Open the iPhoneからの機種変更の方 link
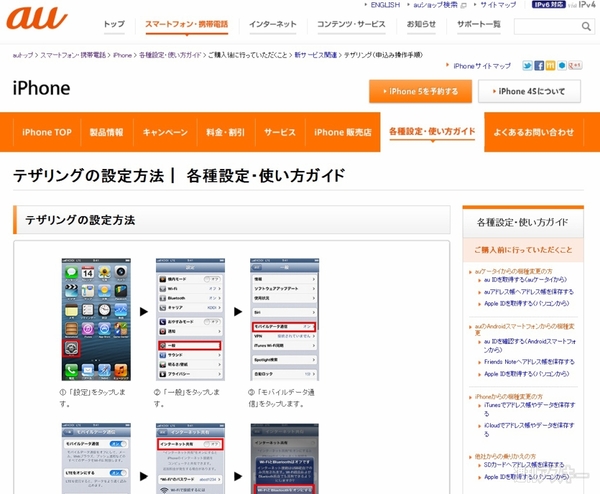Viewport: 600px width, 494px height. (x=509, y=396)
